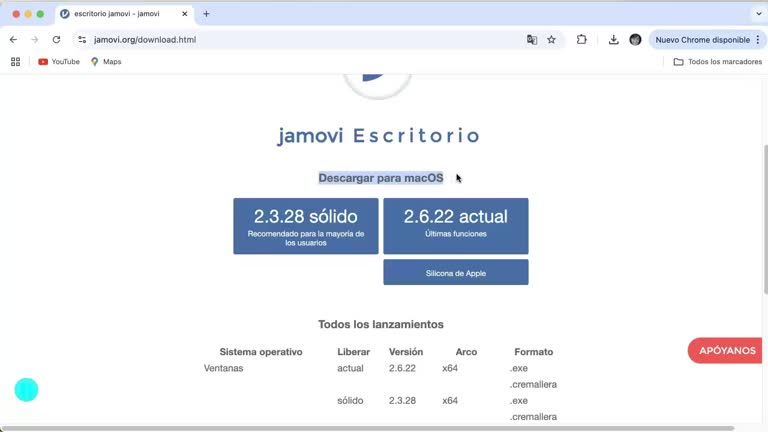Click the green macOS fullscreen window button
This screenshot has height=432, width=768.
40,14
